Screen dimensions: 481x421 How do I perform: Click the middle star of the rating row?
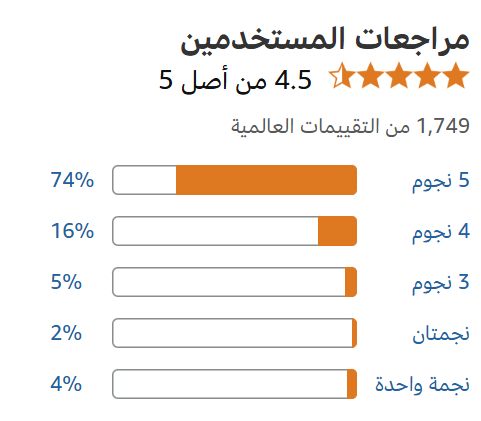[x=399, y=76]
